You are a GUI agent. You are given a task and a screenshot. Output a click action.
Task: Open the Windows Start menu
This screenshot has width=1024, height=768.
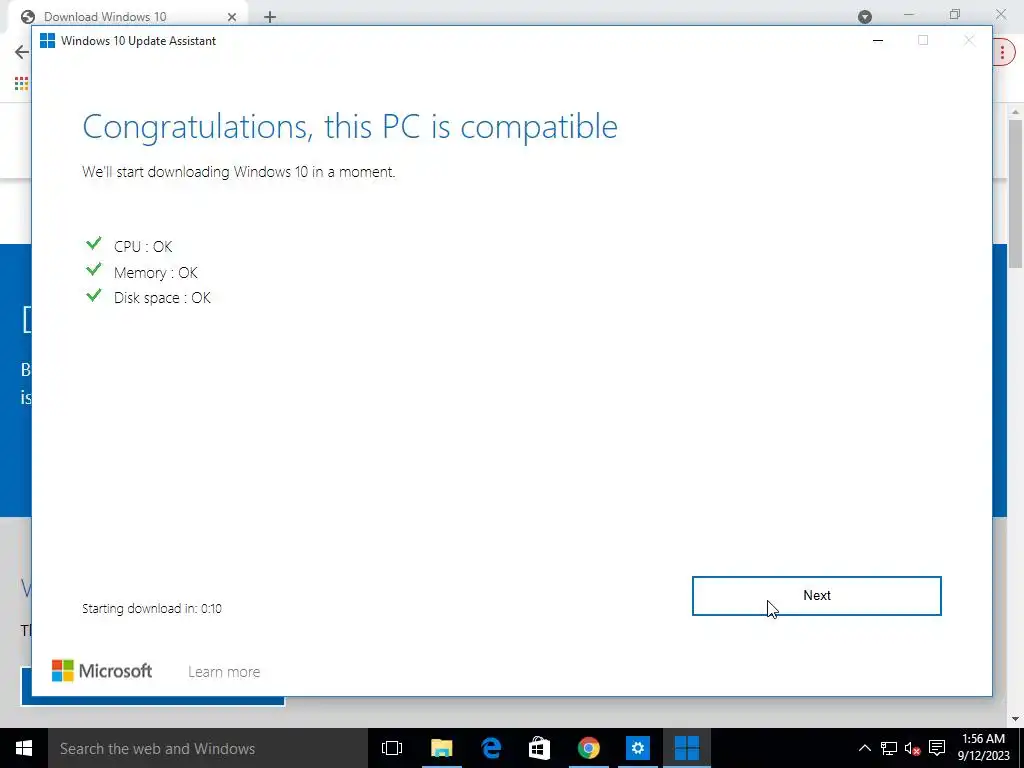pos(24,748)
